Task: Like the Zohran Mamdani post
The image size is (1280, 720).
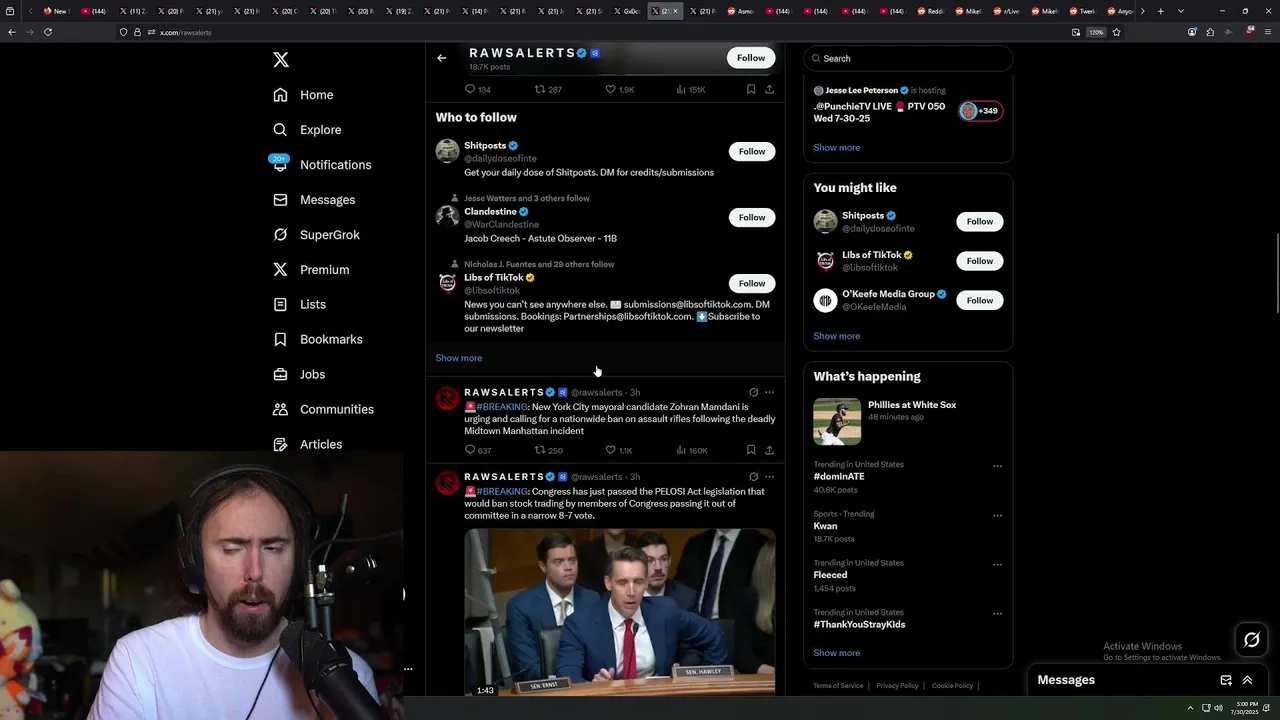Action: coord(610,450)
